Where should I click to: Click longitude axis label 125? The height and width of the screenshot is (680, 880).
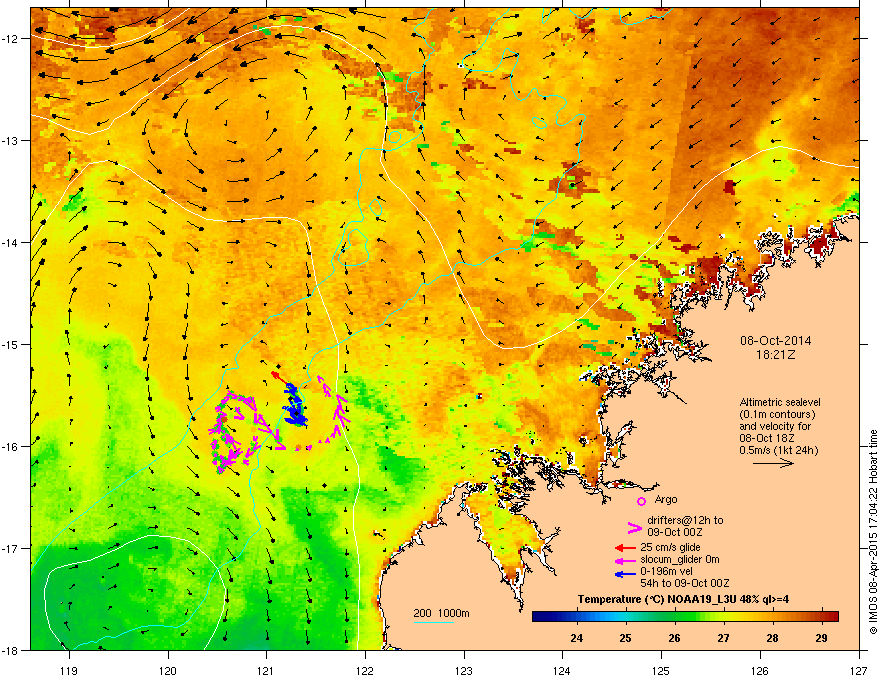[661, 670]
